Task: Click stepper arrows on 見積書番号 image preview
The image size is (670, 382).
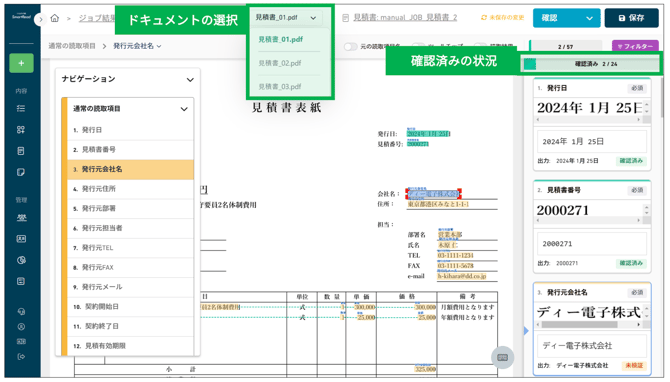Action: pos(646,209)
